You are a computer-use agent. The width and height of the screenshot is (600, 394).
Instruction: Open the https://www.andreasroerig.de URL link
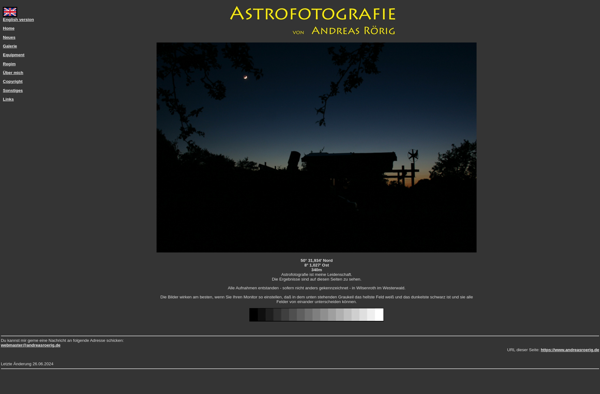pyautogui.click(x=570, y=350)
